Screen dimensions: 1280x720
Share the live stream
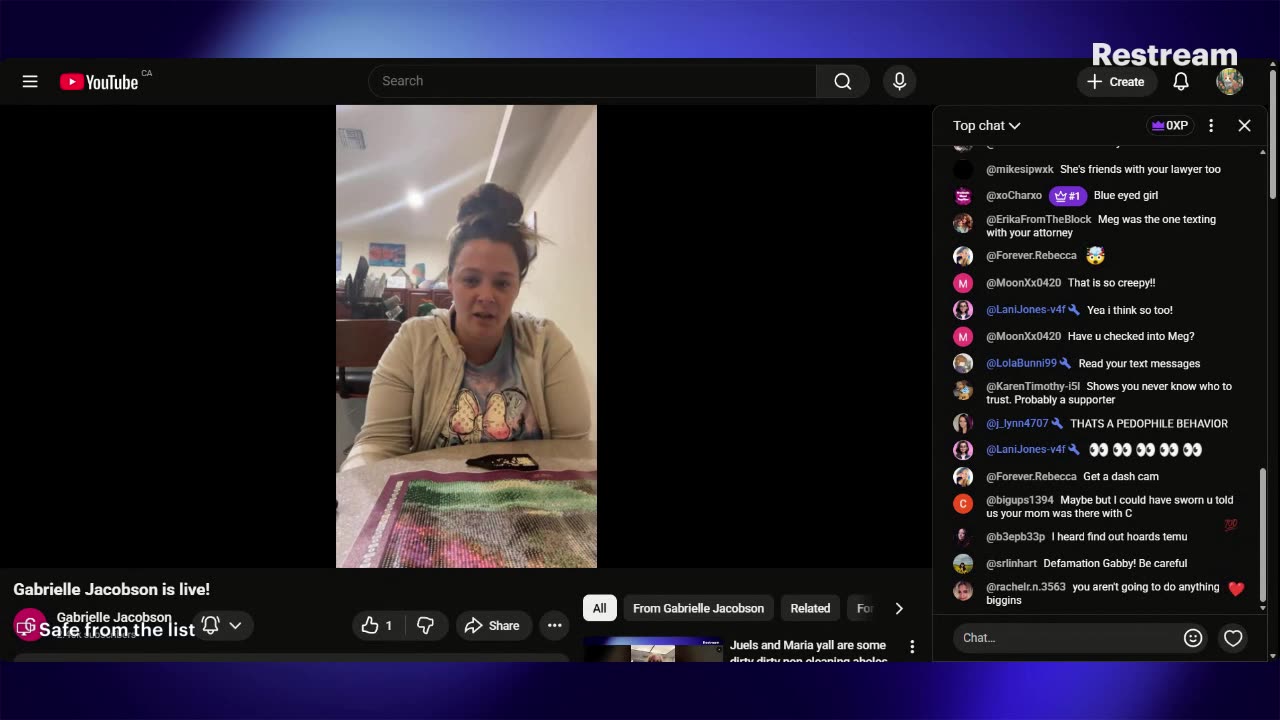tap(492, 625)
